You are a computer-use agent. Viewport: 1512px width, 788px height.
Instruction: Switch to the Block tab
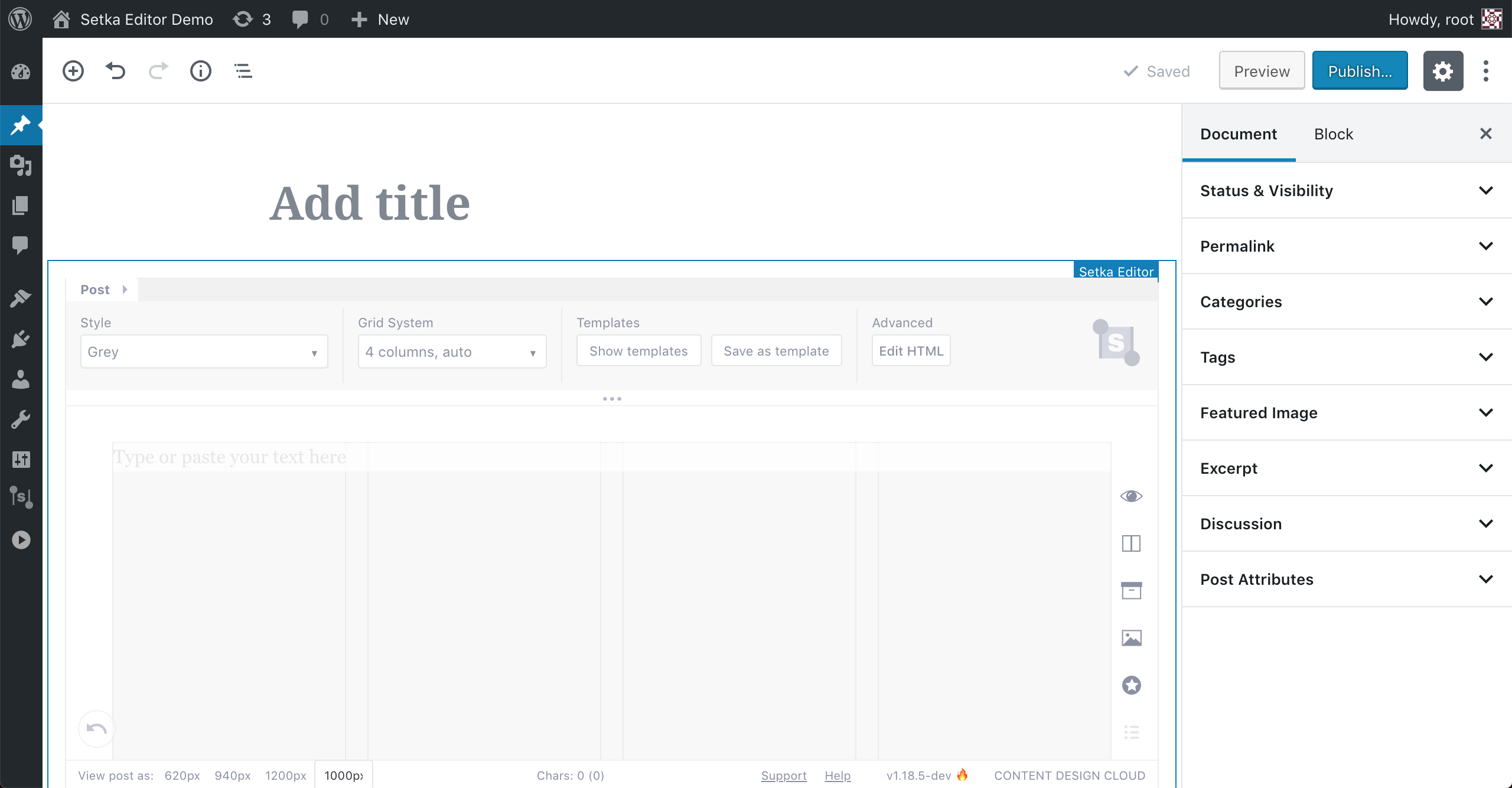pos(1334,134)
